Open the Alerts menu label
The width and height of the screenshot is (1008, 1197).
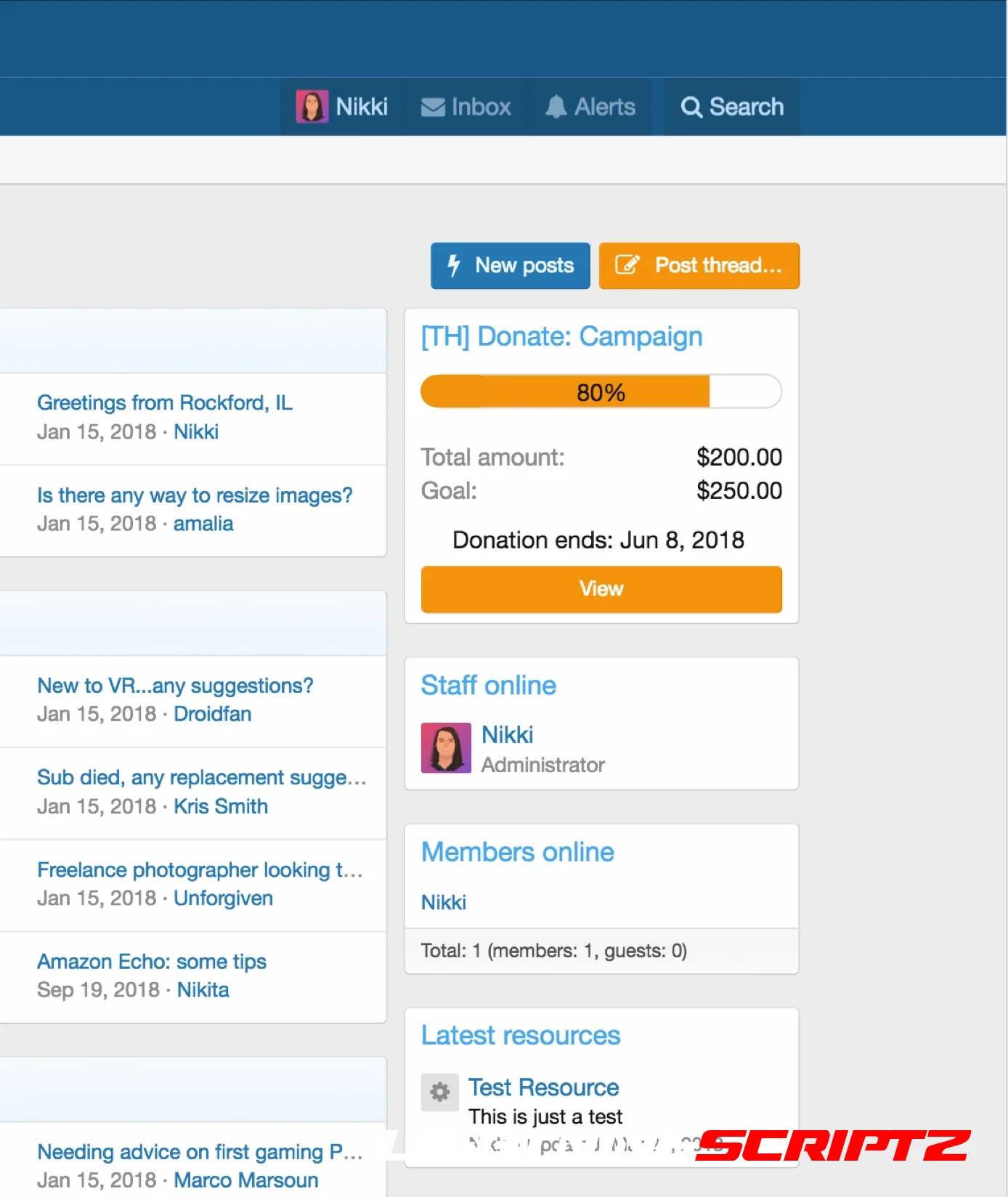point(604,107)
